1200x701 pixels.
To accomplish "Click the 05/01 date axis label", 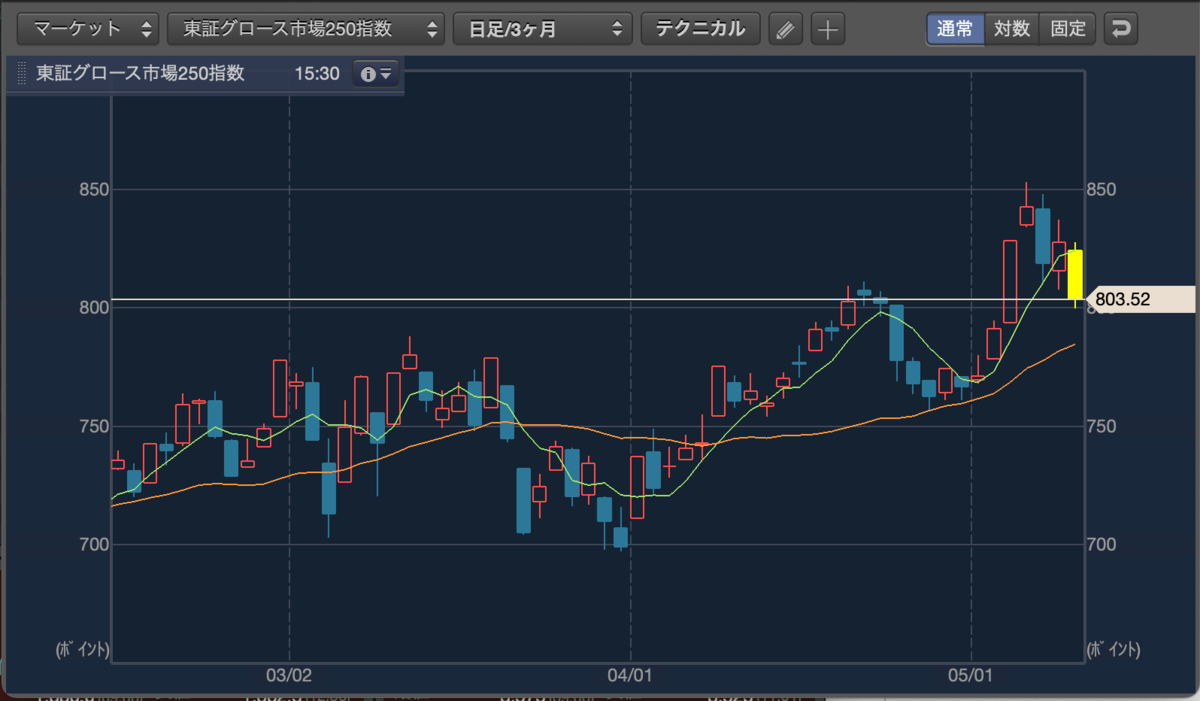I will [x=972, y=675].
